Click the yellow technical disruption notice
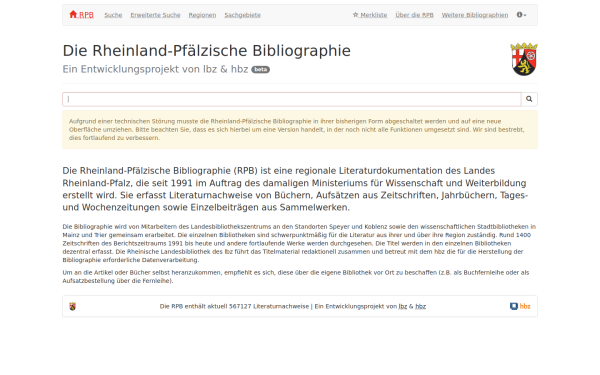600x375 pixels. click(300, 129)
